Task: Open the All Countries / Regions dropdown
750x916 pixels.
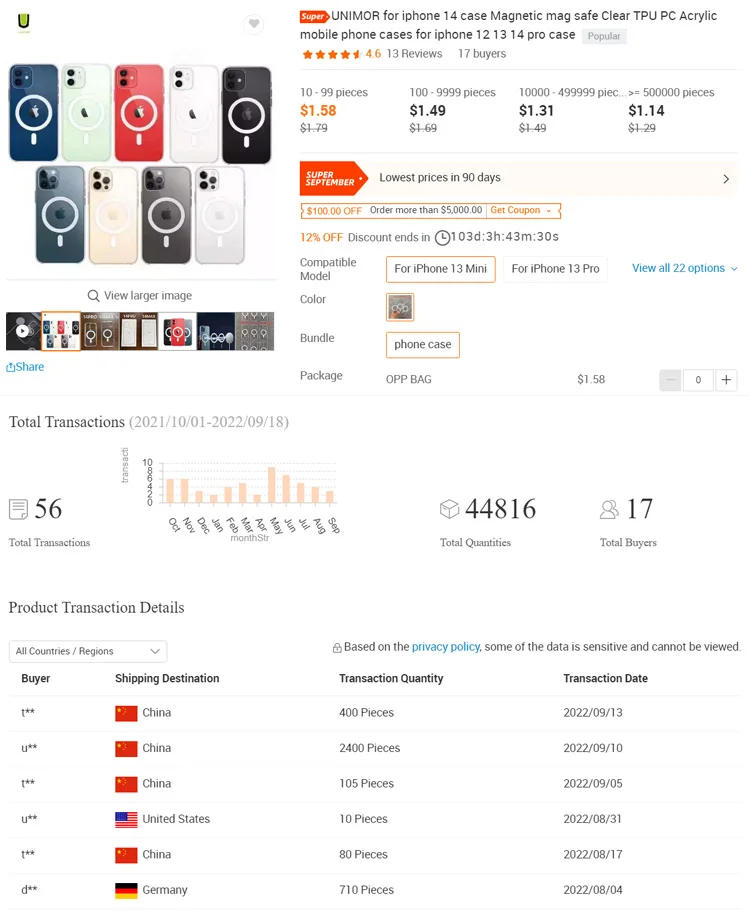Action: (x=88, y=651)
